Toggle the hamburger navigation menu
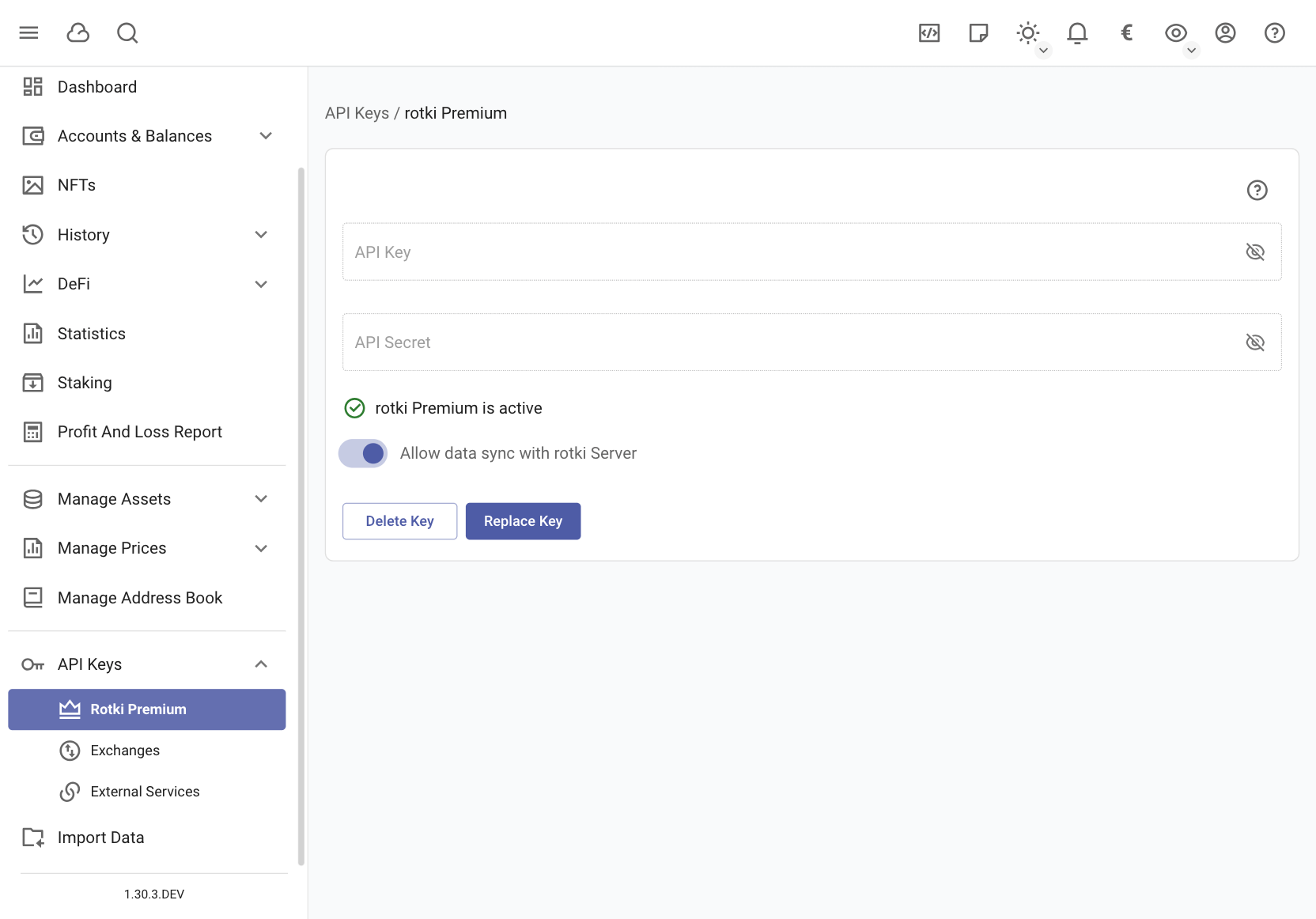 [x=29, y=32]
